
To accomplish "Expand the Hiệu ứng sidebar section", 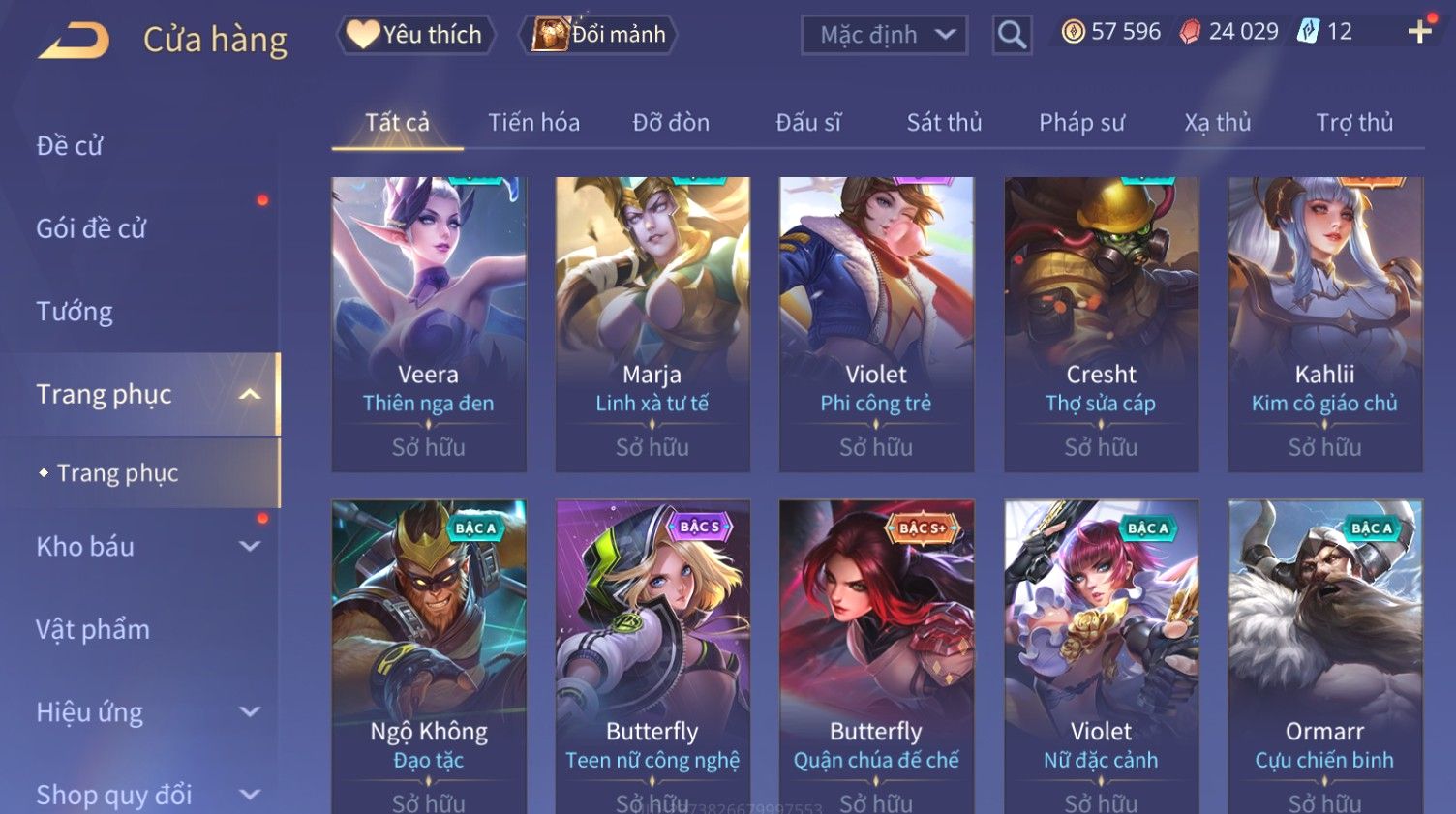I will click(x=249, y=712).
